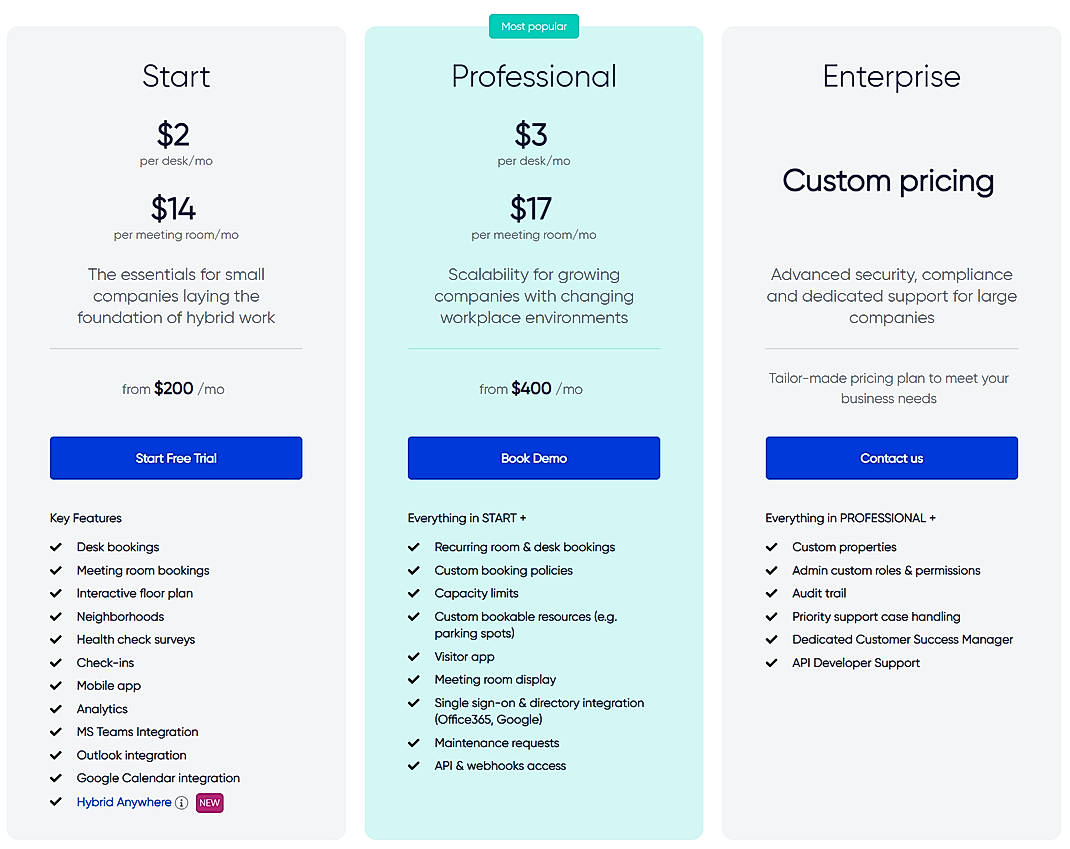The height and width of the screenshot is (849, 1070).
Task: Click the Most popular badge
Action: 533,26
